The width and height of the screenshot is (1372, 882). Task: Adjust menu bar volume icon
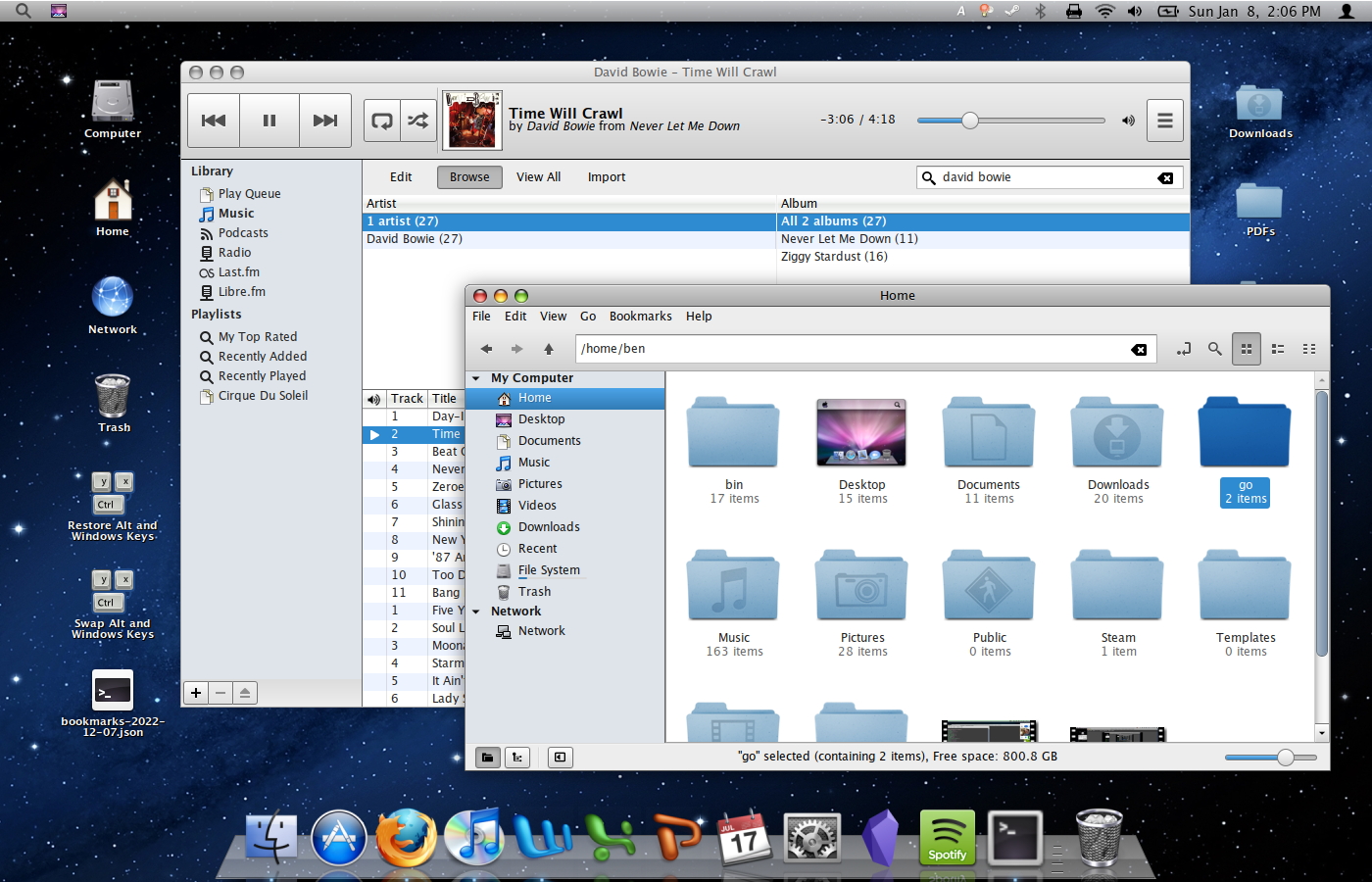[x=1135, y=12]
